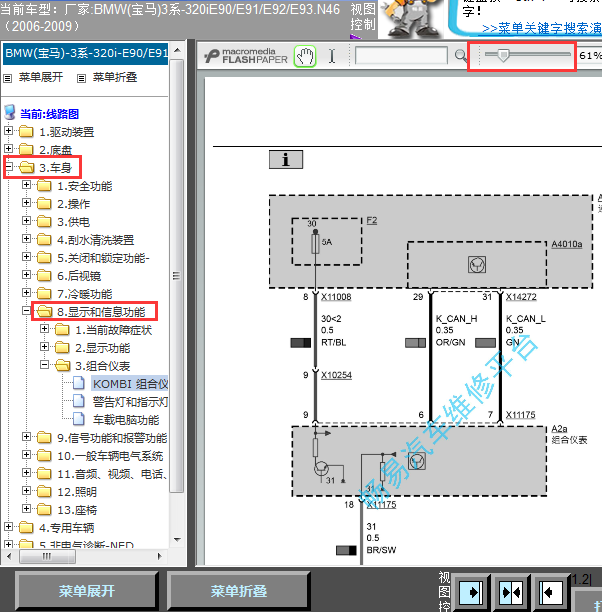
Task: Expand the 13.座椅 folder
Action: tap(26, 508)
